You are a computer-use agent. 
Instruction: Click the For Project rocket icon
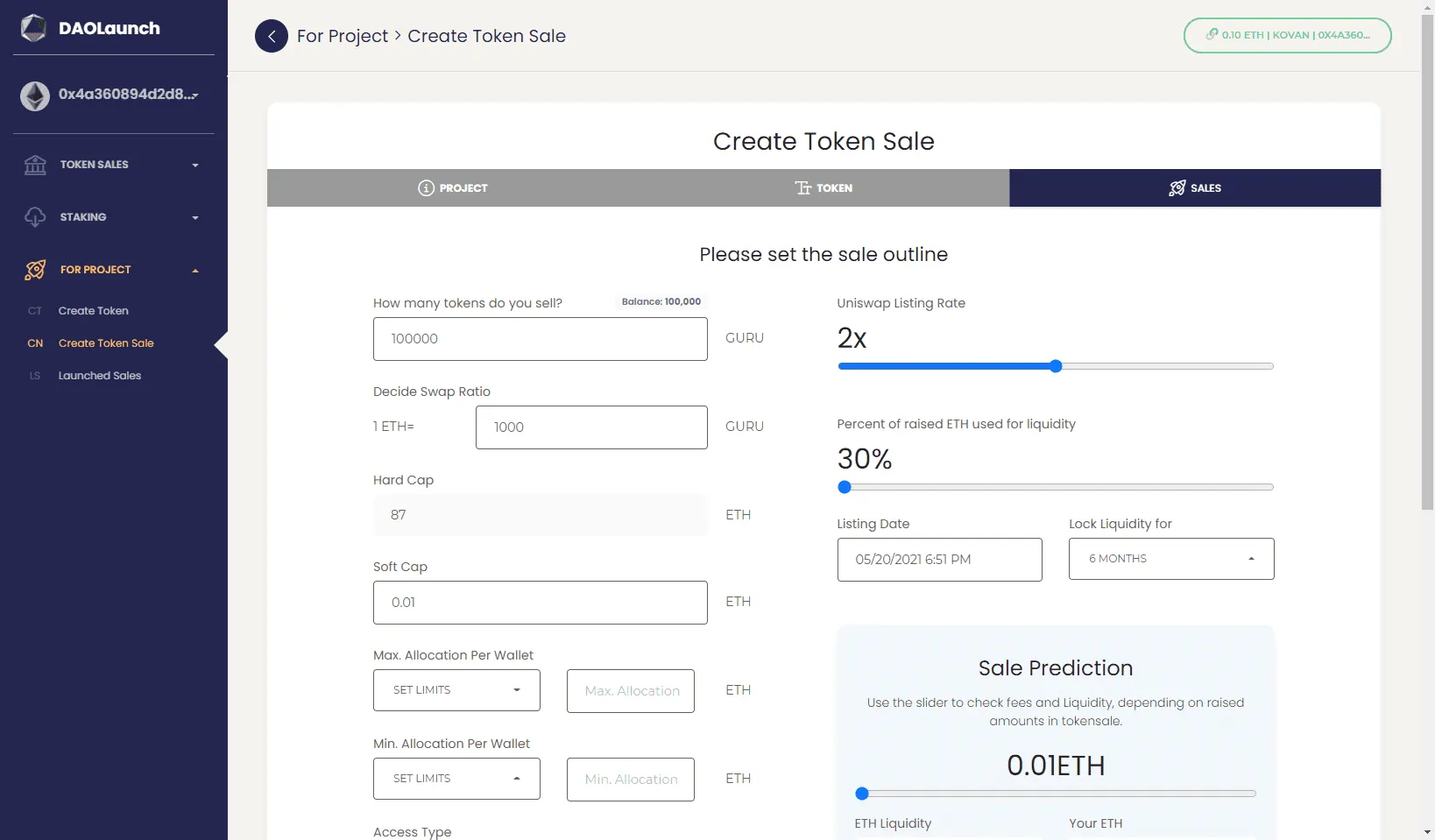[x=35, y=270]
